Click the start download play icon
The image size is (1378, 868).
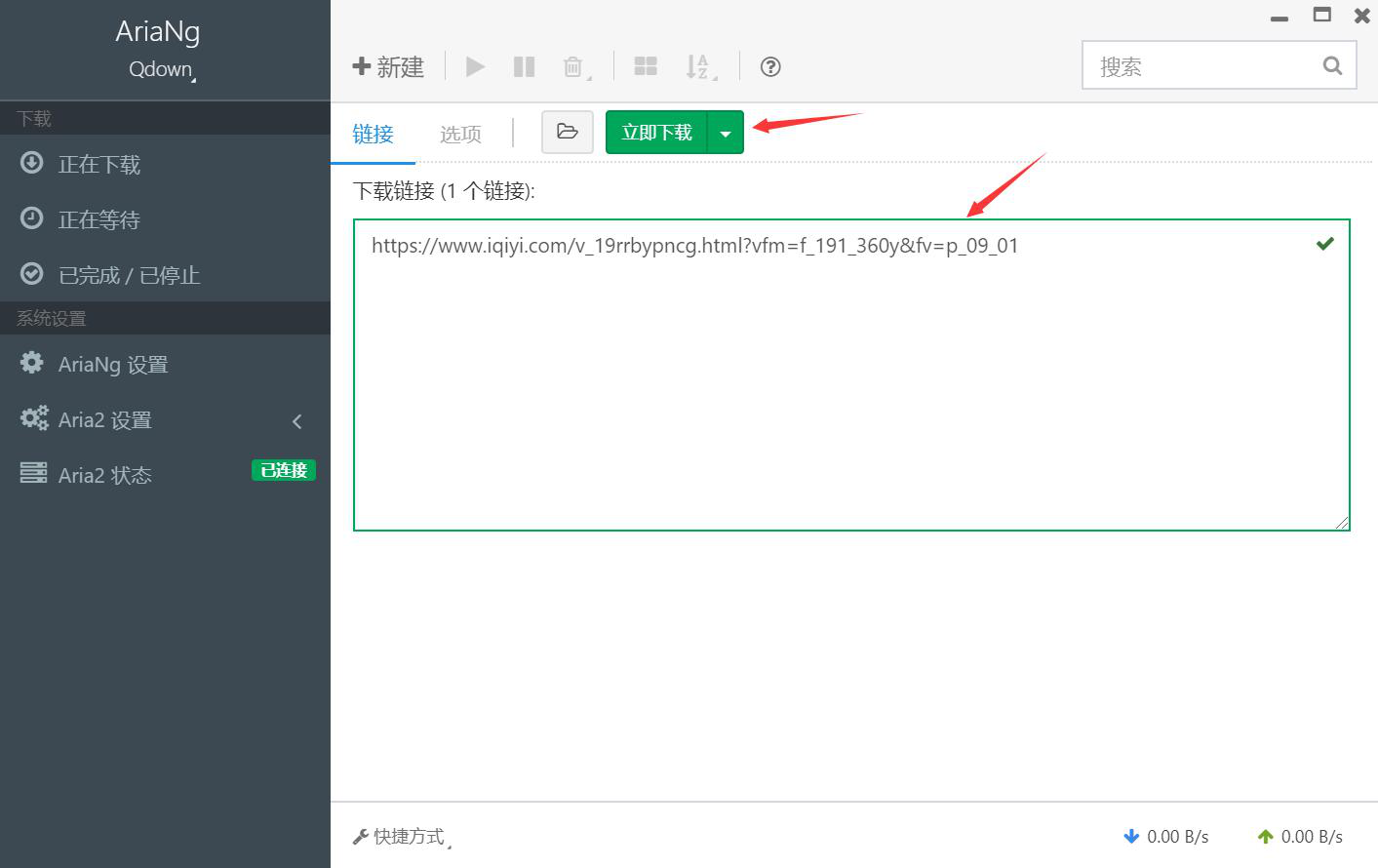pyautogui.click(x=475, y=66)
